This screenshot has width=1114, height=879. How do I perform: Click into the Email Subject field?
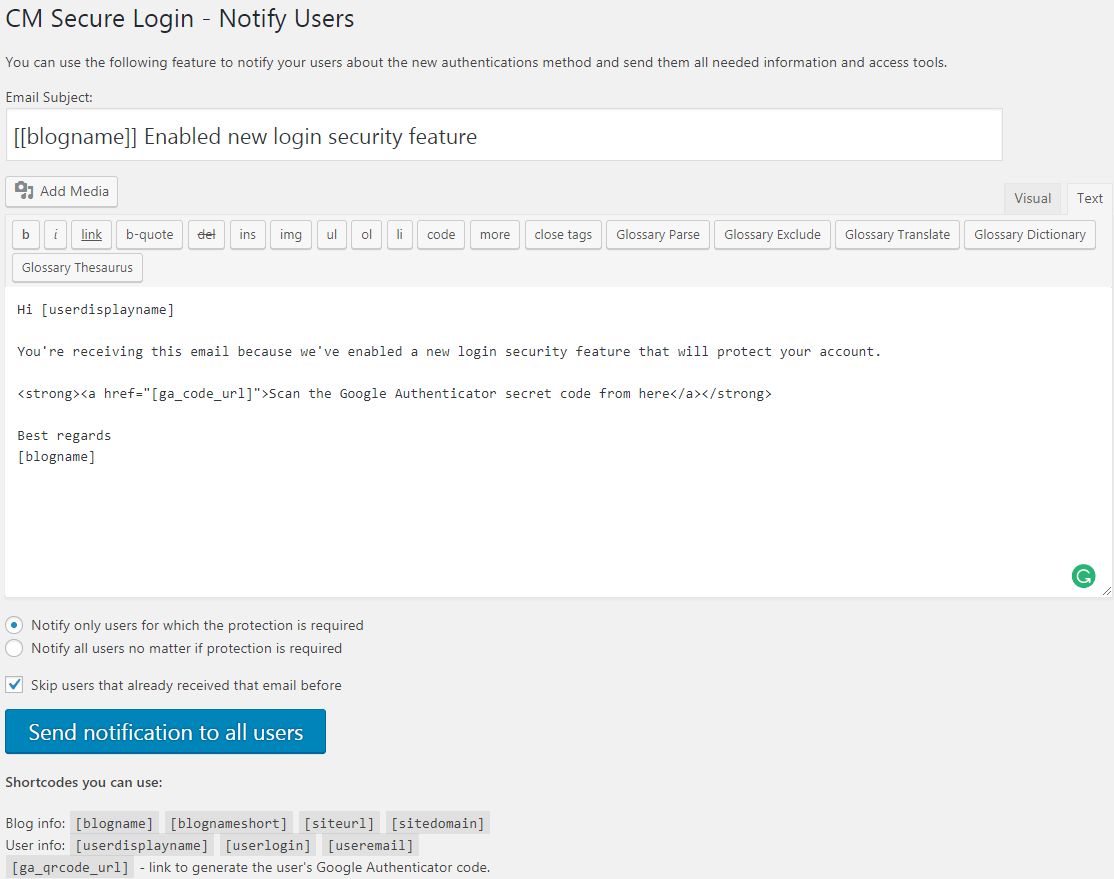point(504,136)
